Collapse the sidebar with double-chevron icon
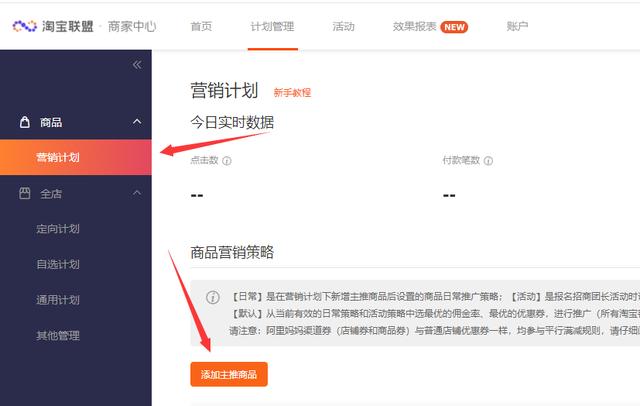This screenshot has width=640, height=406. point(137,65)
